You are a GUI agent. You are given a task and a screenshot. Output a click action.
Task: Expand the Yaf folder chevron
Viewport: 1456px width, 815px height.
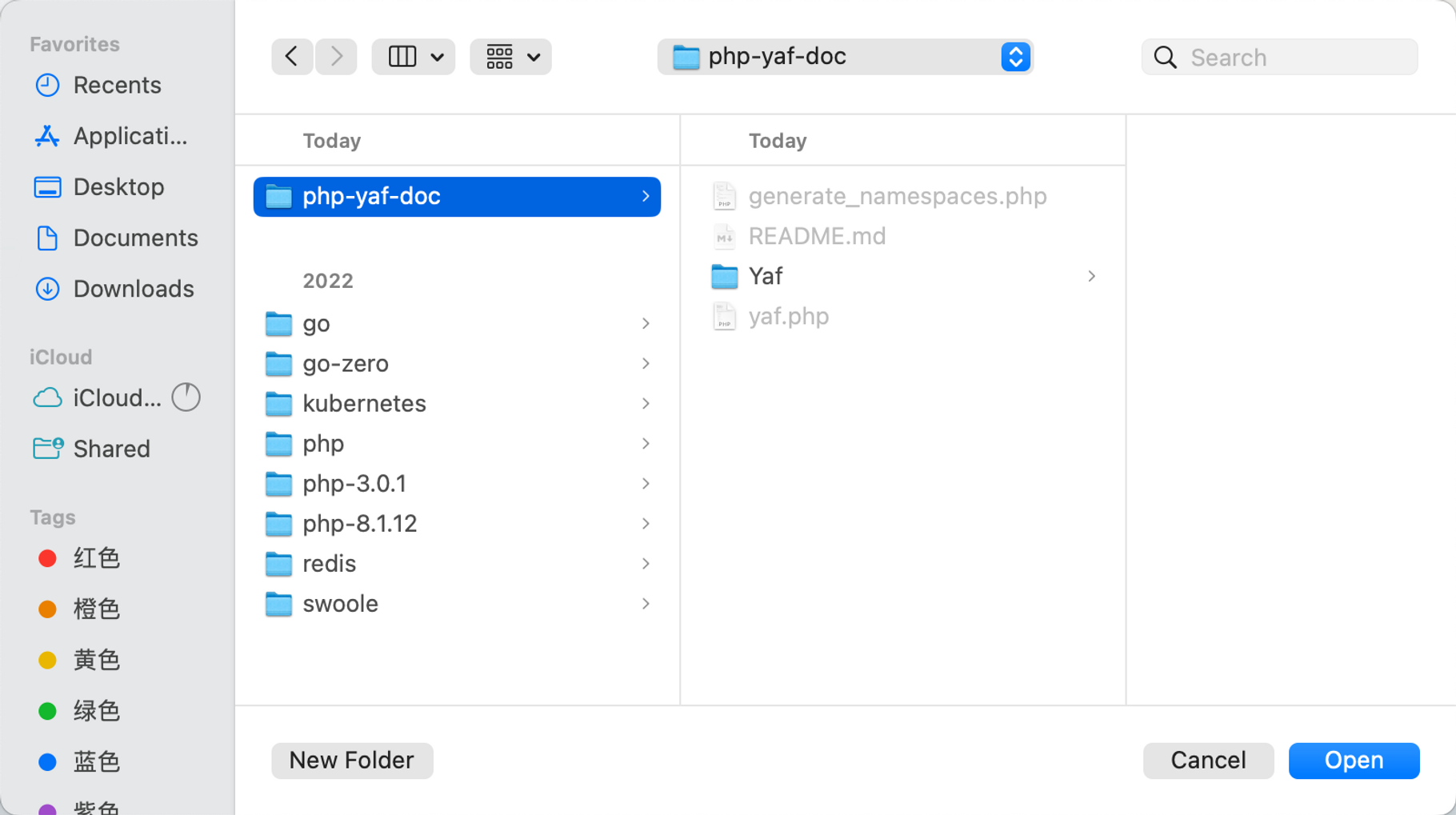point(1091,277)
